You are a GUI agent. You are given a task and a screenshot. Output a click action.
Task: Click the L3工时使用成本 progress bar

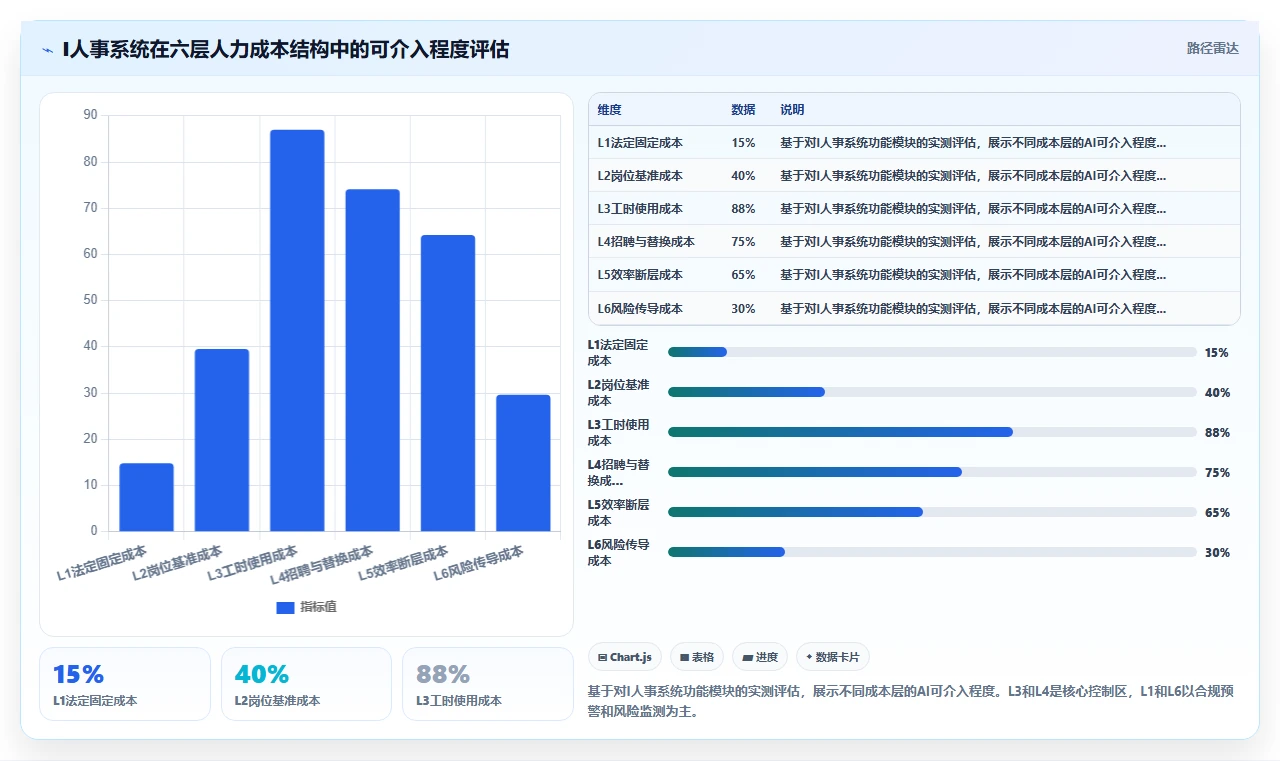pyautogui.click(x=932, y=432)
